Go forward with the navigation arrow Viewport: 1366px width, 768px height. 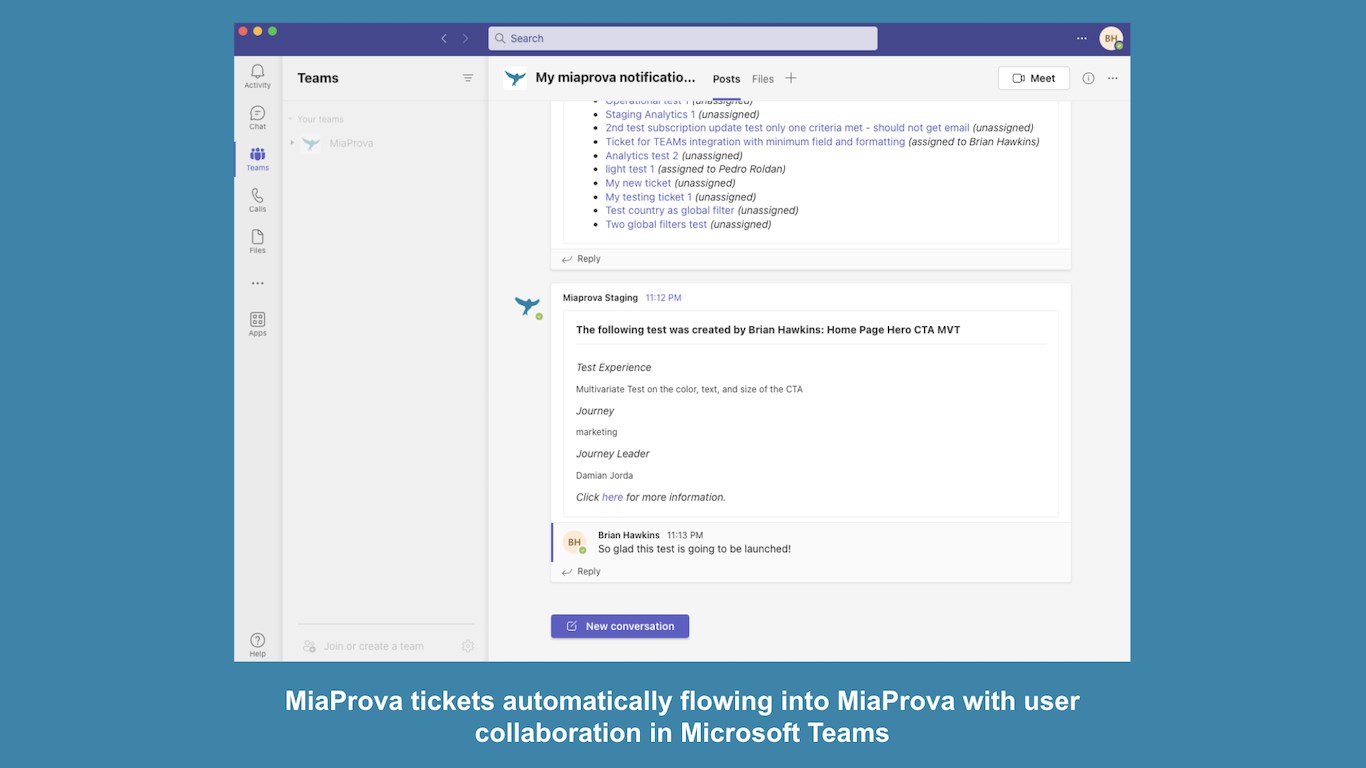click(465, 38)
